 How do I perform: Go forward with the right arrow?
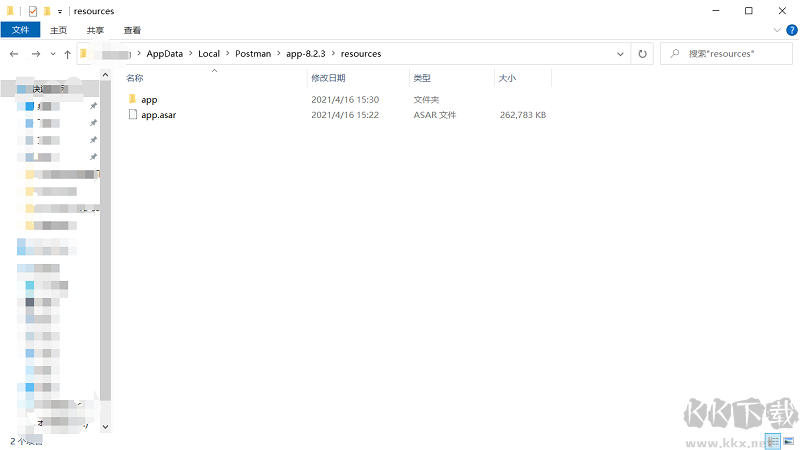pyautogui.click(x=36, y=54)
